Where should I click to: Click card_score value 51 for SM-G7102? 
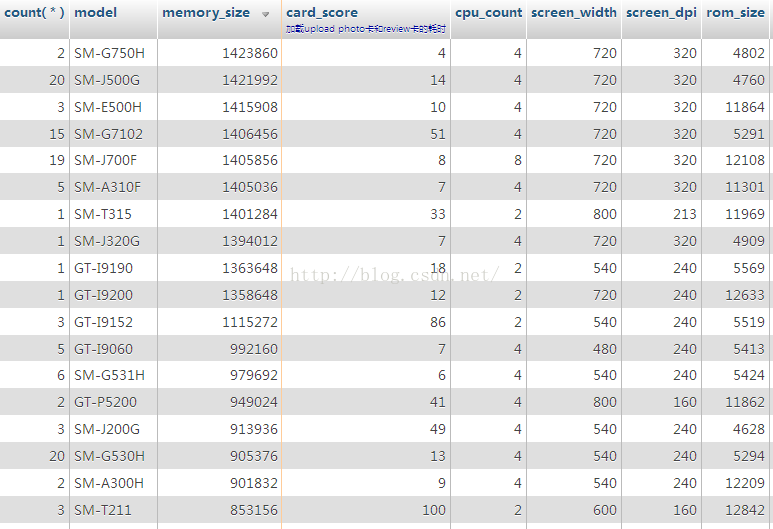(x=438, y=134)
